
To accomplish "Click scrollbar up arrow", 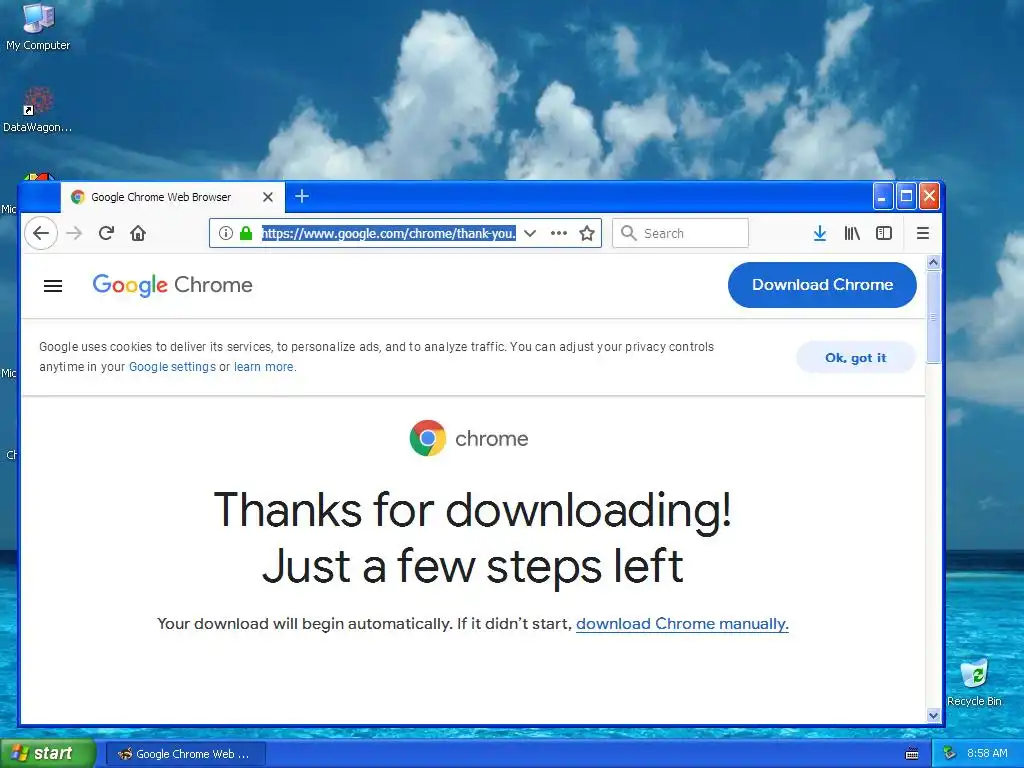I will (933, 263).
